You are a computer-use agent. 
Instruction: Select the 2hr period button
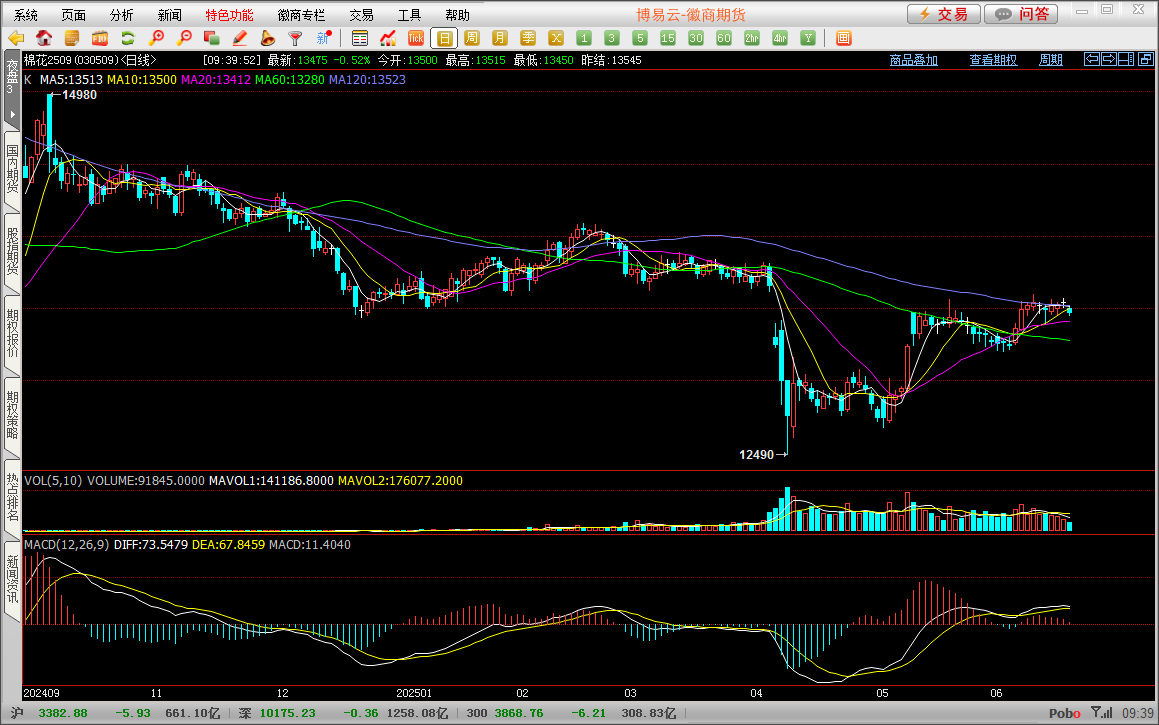point(752,38)
